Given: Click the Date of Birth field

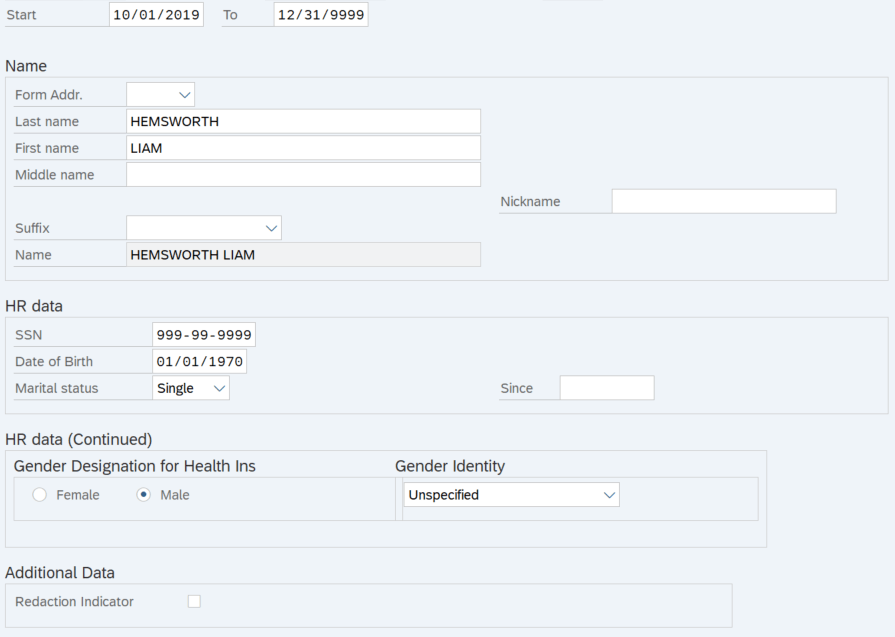Looking at the screenshot, I should pos(199,361).
